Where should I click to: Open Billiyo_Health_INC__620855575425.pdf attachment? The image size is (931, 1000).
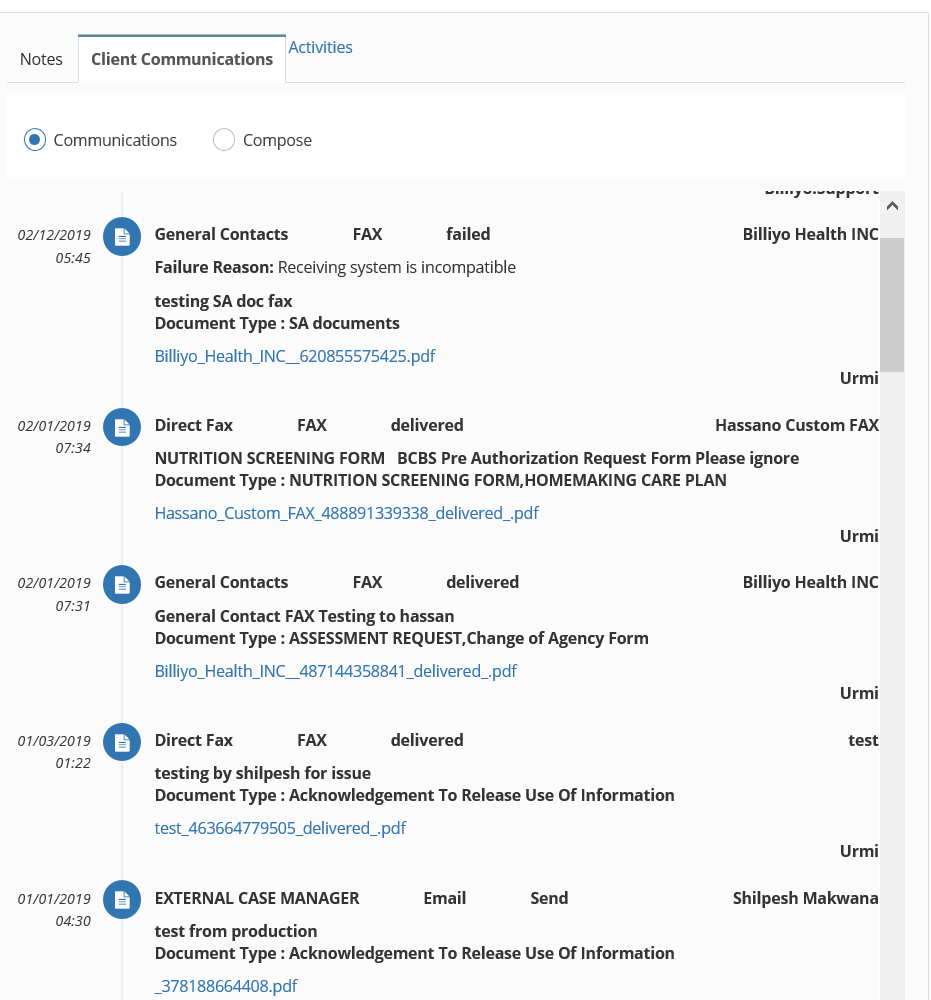click(x=295, y=355)
